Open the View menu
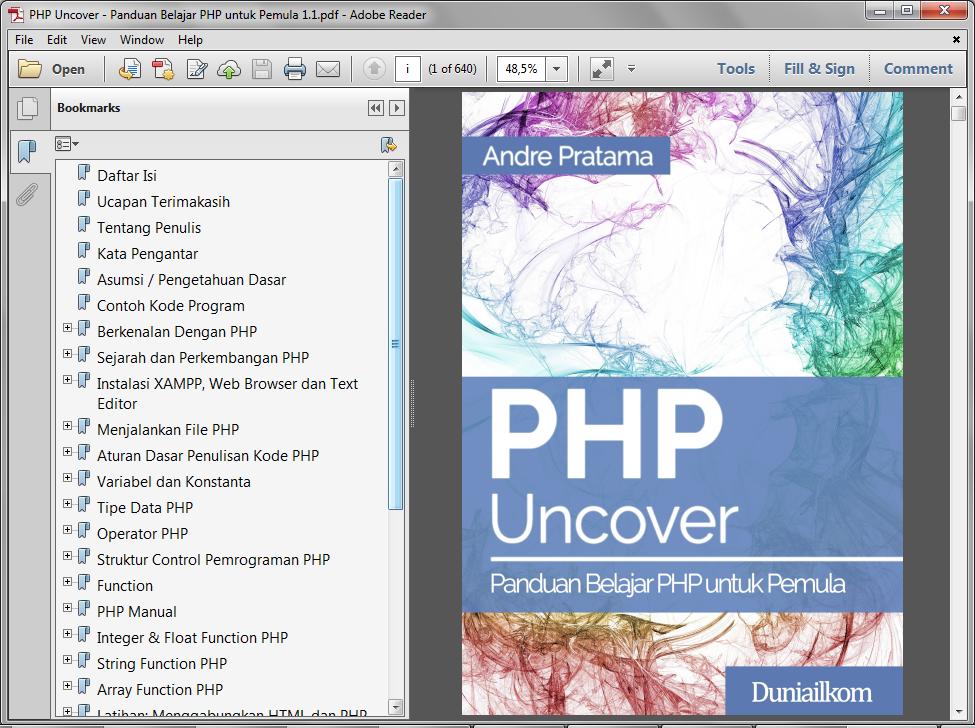Viewport: 975px width, 728px height. coord(93,40)
